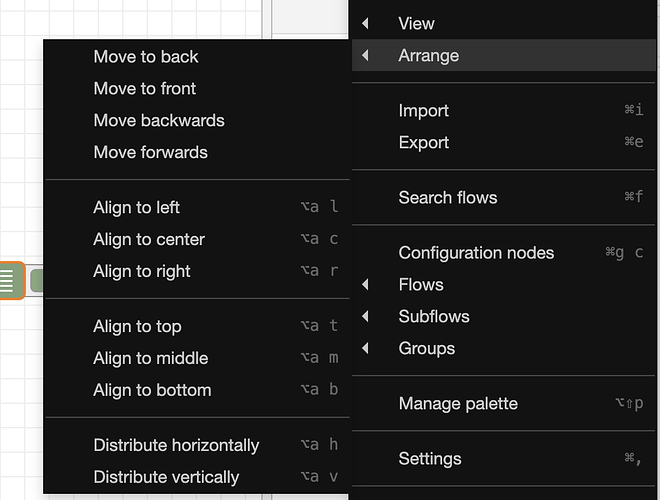The width and height of the screenshot is (660, 500).
Task: Expand the Subflows submenu arrow
Action: click(x=365, y=316)
